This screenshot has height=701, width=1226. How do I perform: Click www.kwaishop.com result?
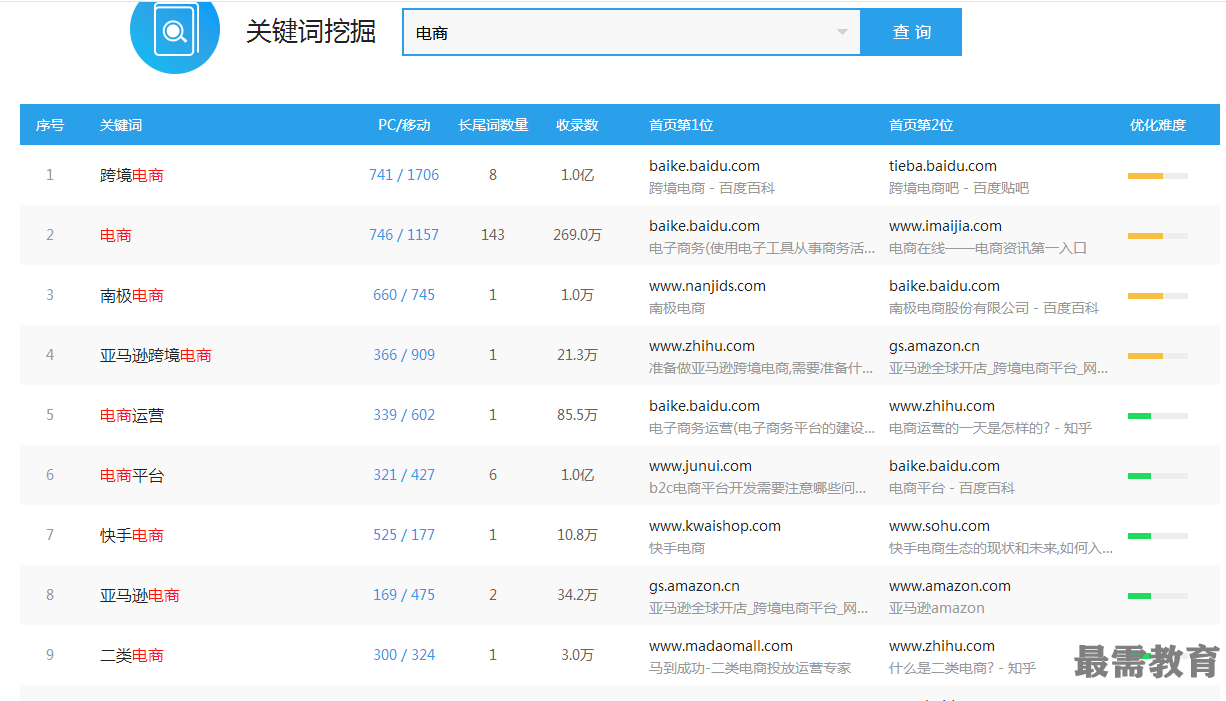pos(715,526)
